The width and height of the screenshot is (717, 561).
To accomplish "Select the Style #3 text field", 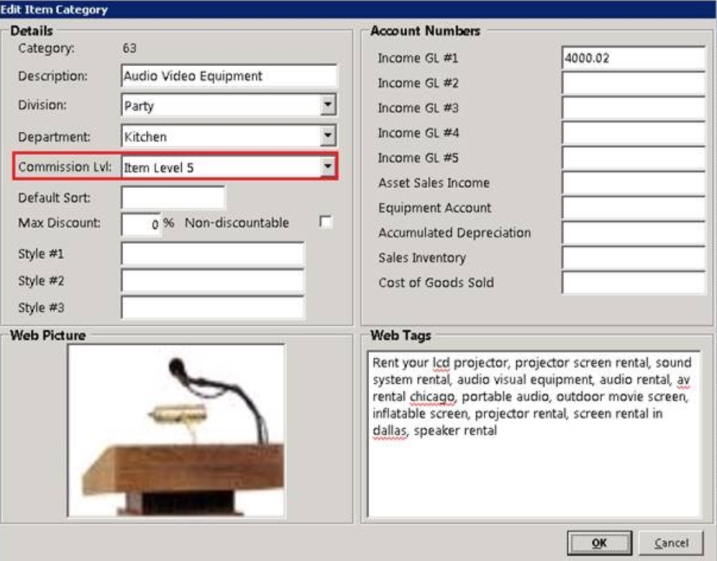I will (x=212, y=307).
